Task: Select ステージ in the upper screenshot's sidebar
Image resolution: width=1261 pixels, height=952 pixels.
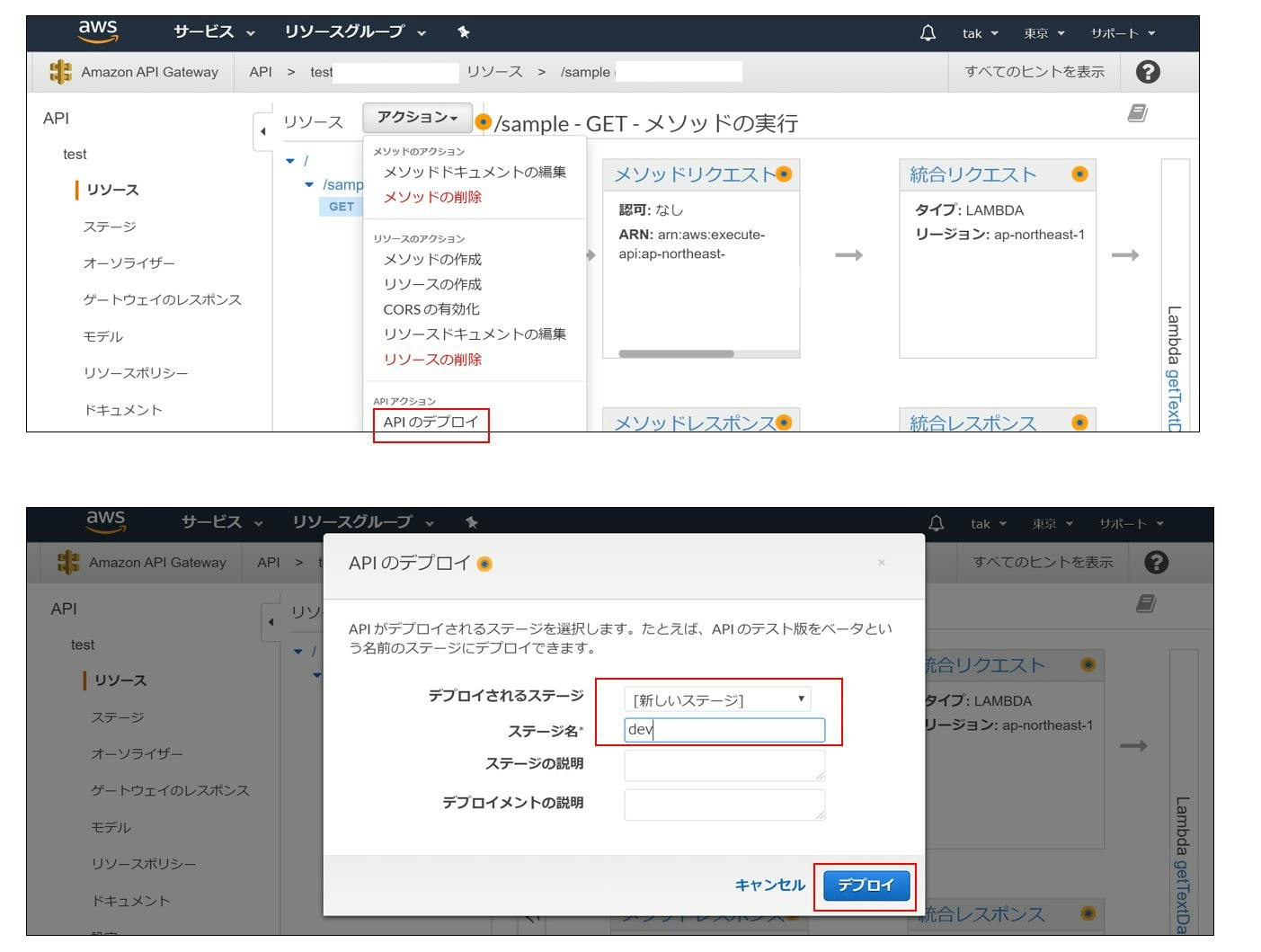Action: (x=110, y=227)
